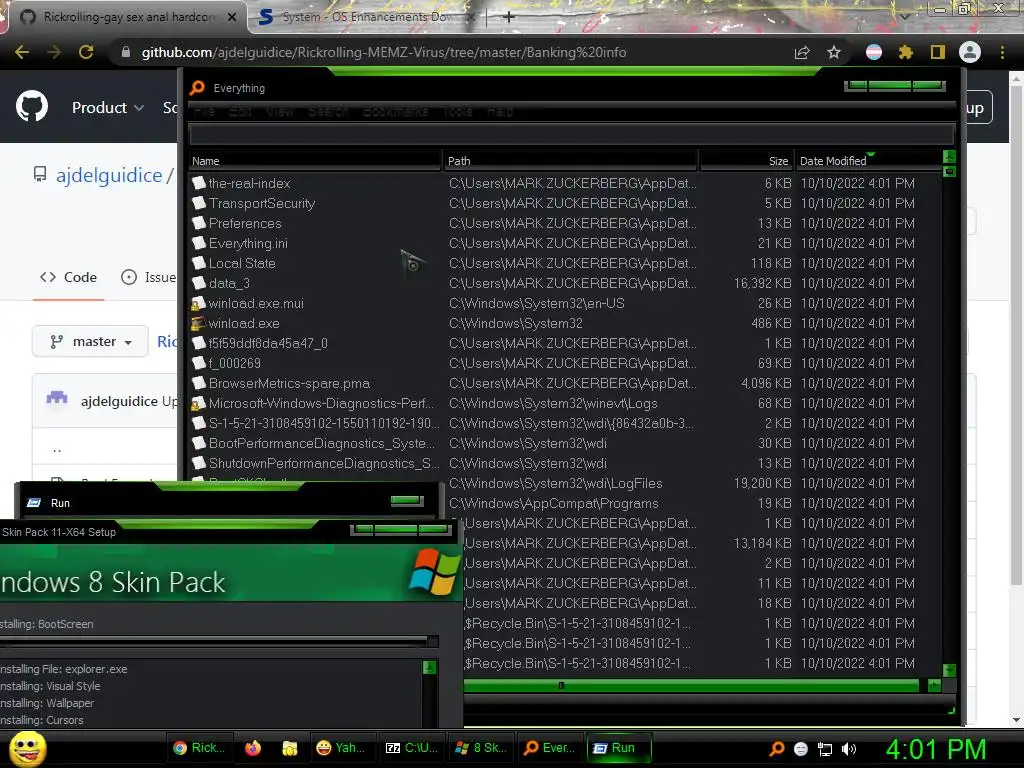Open the master branch dropdown
Image resolution: width=1024 pixels, height=768 pixels.
point(91,342)
